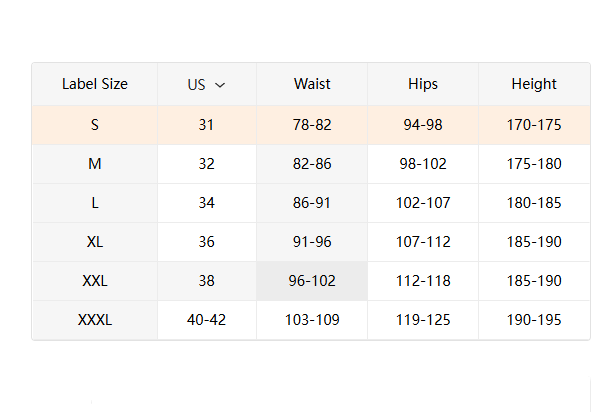
Task: Select the XXXL label size row
Action: click(95, 320)
